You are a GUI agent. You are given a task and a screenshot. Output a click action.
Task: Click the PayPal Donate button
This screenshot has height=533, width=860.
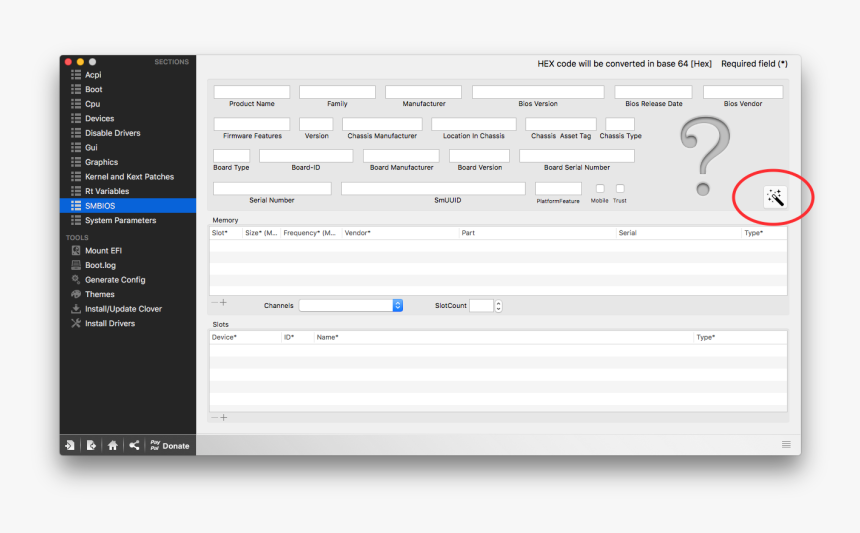tap(170, 445)
